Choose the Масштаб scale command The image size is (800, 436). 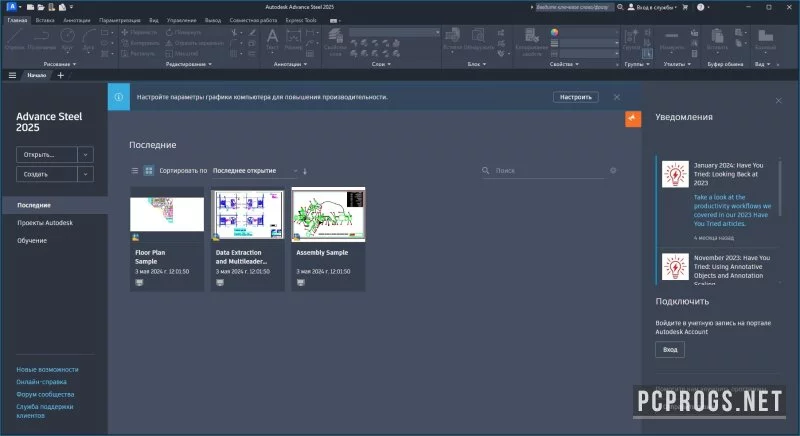tap(182, 53)
